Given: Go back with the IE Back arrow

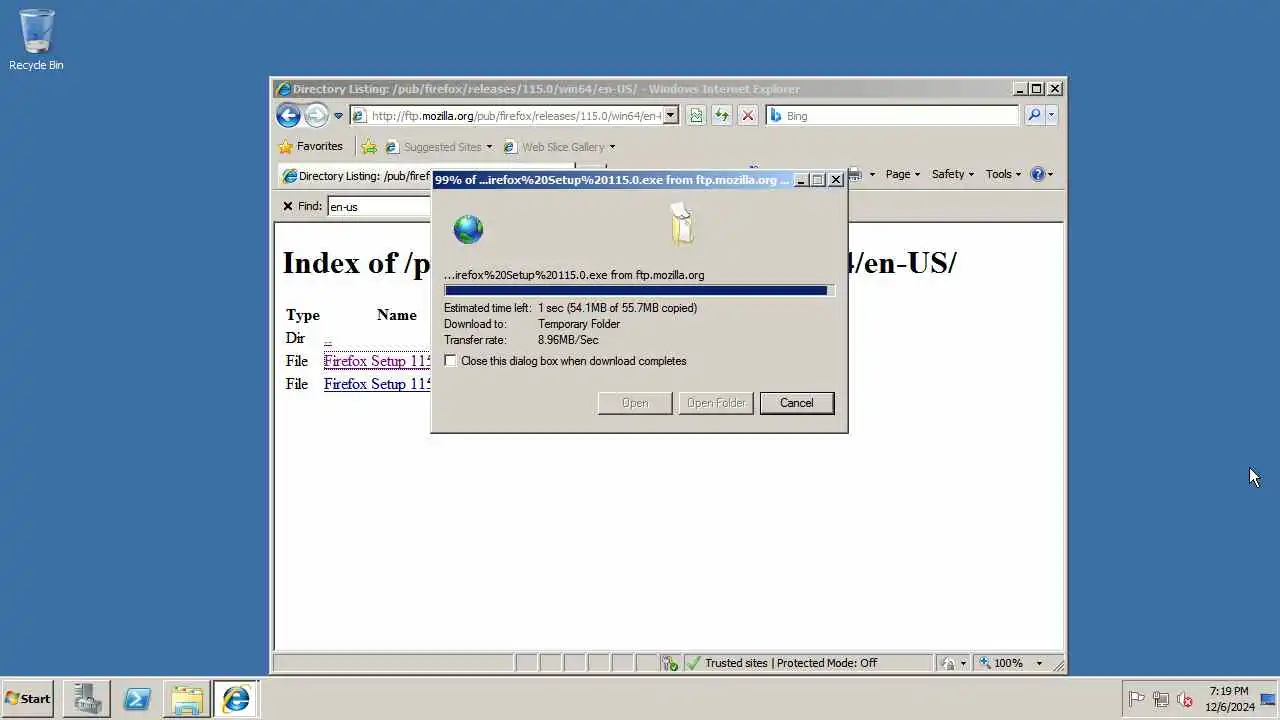Looking at the screenshot, I should point(288,115).
